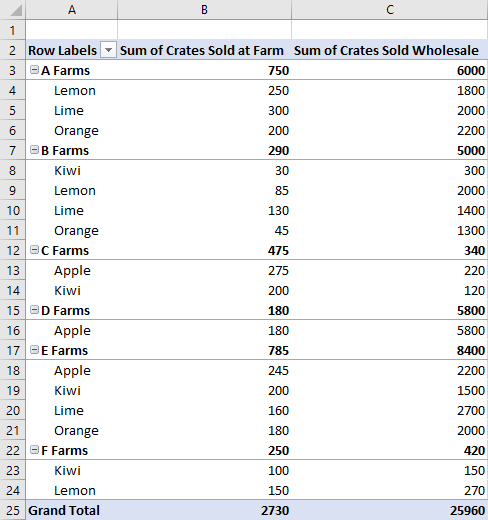Click Sum of Crates Sold Wholesale header
Viewport: 488px width, 520px height.
390,50
